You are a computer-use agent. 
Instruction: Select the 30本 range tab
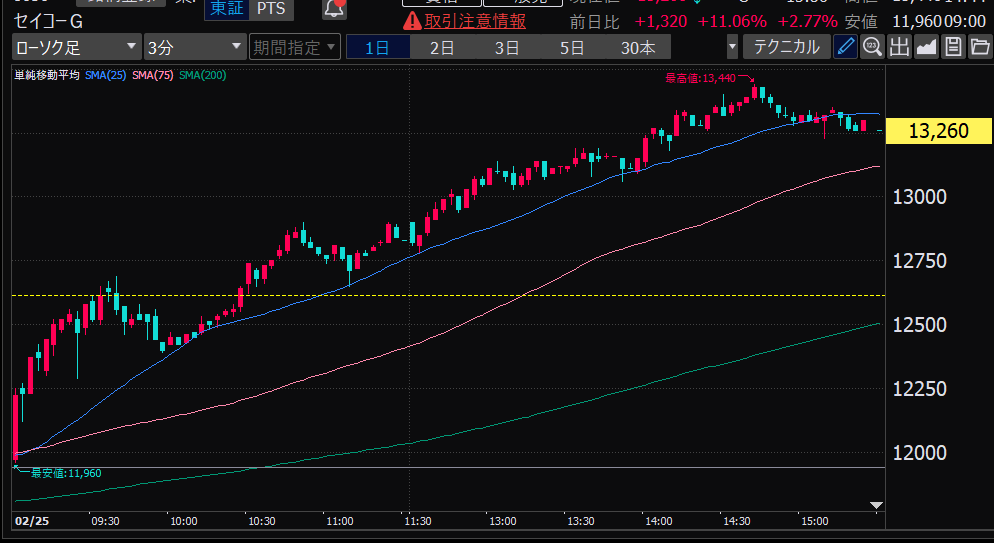pos(638,47)
